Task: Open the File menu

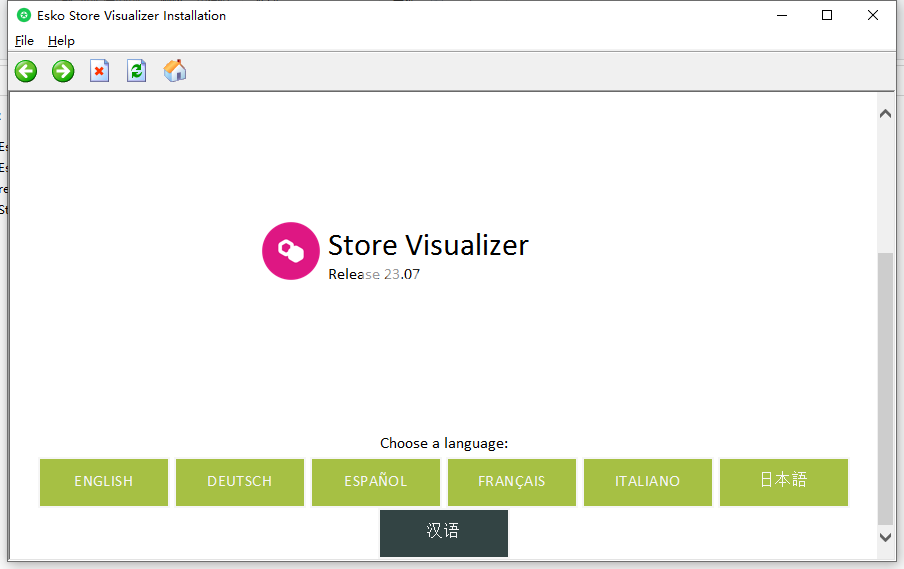Action: [x=24, y=41]
